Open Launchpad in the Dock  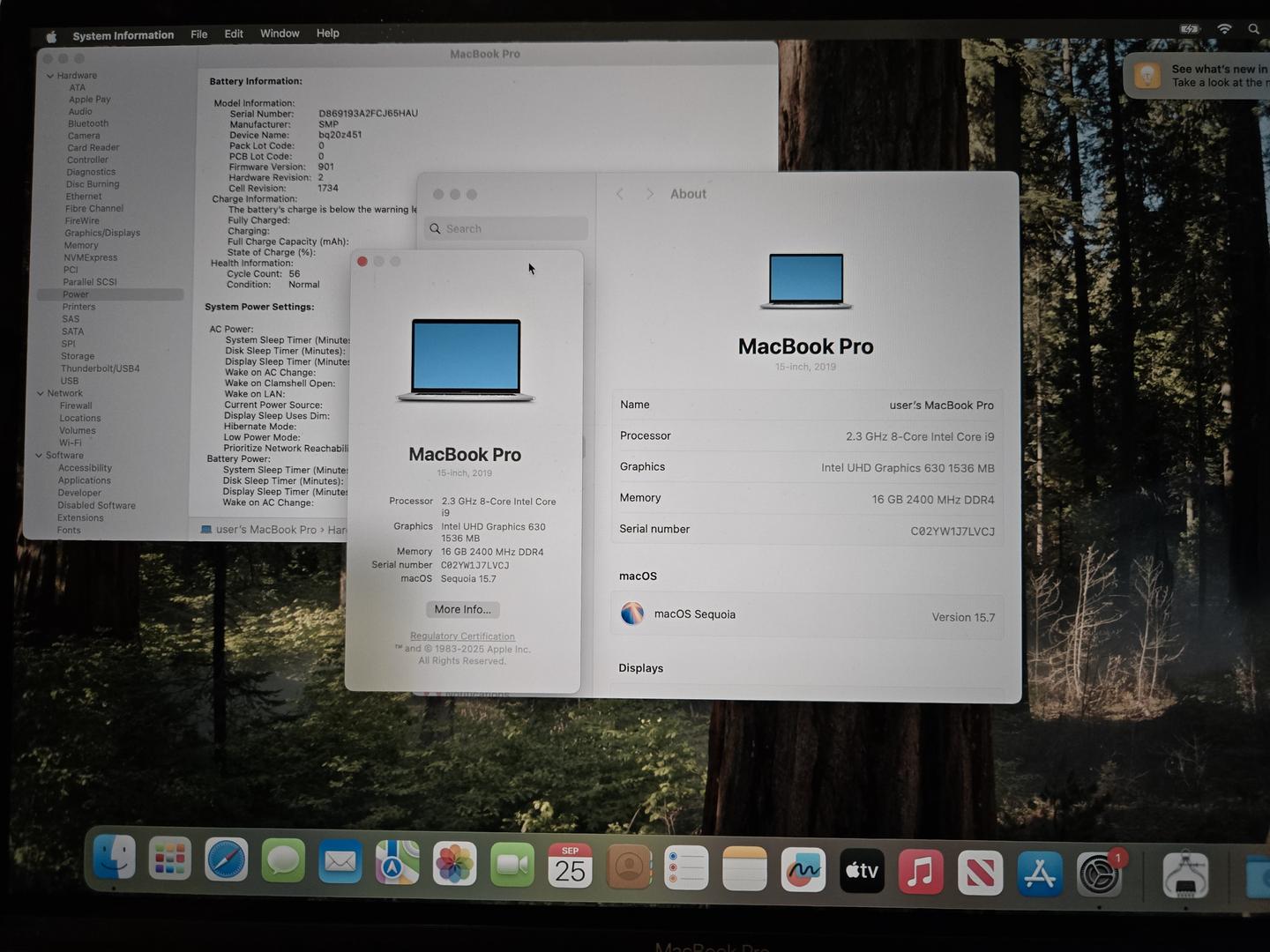pyautogui.click(x=170, y=858)
